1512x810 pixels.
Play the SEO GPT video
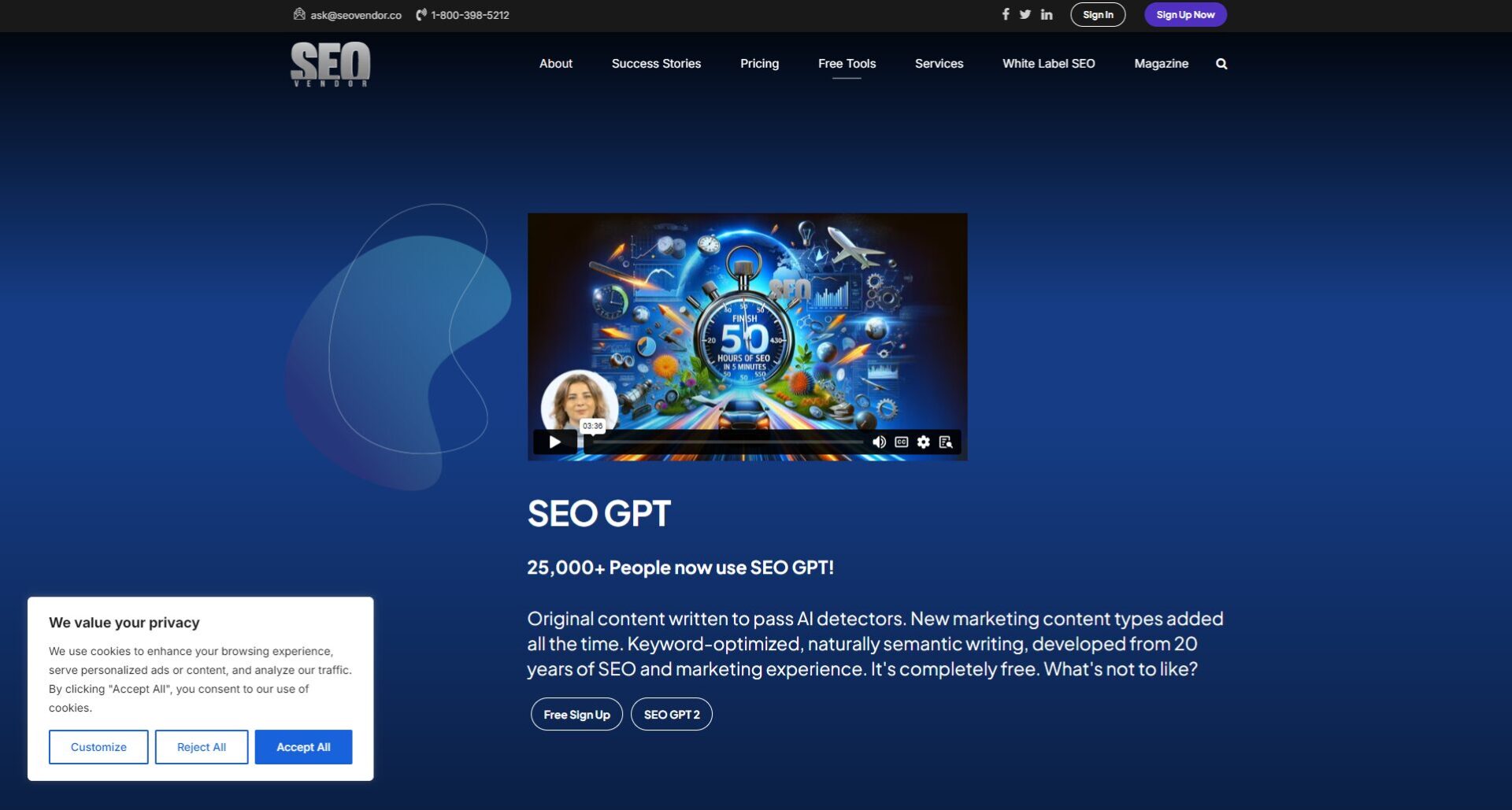pos(555,442)
